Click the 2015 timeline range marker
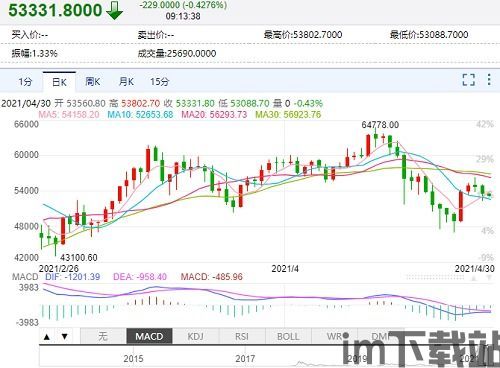This screenshot has height=368, width=500. click(133, 359)
